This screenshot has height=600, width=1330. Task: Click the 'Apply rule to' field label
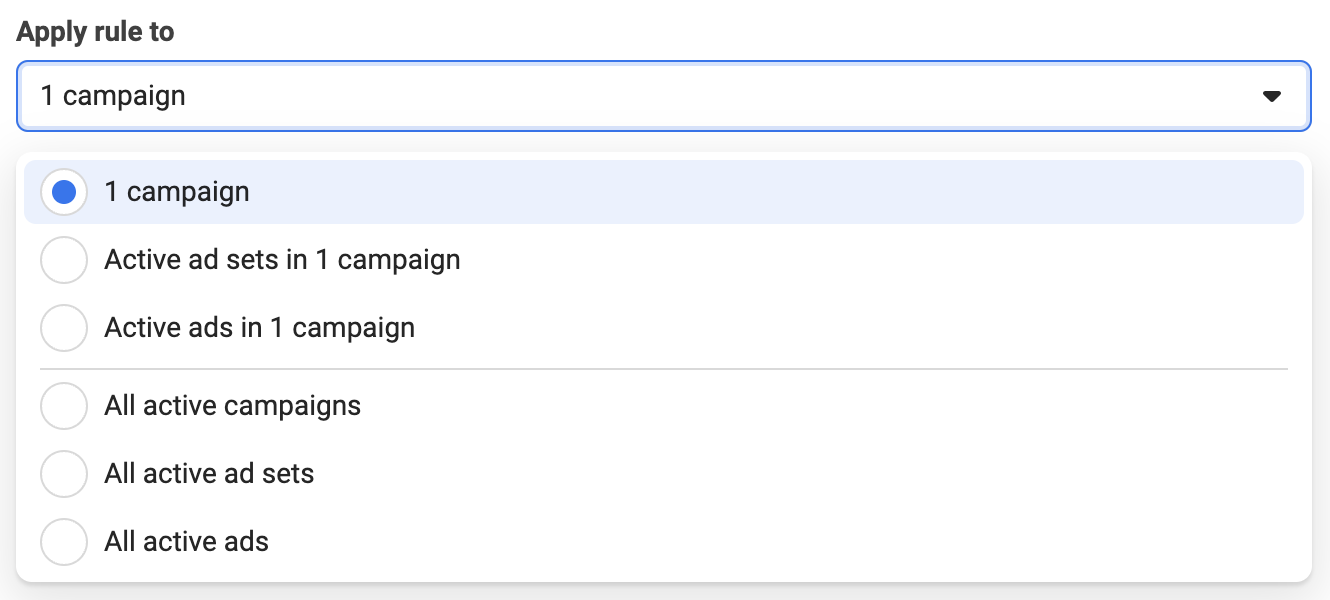tap(95, 32)
